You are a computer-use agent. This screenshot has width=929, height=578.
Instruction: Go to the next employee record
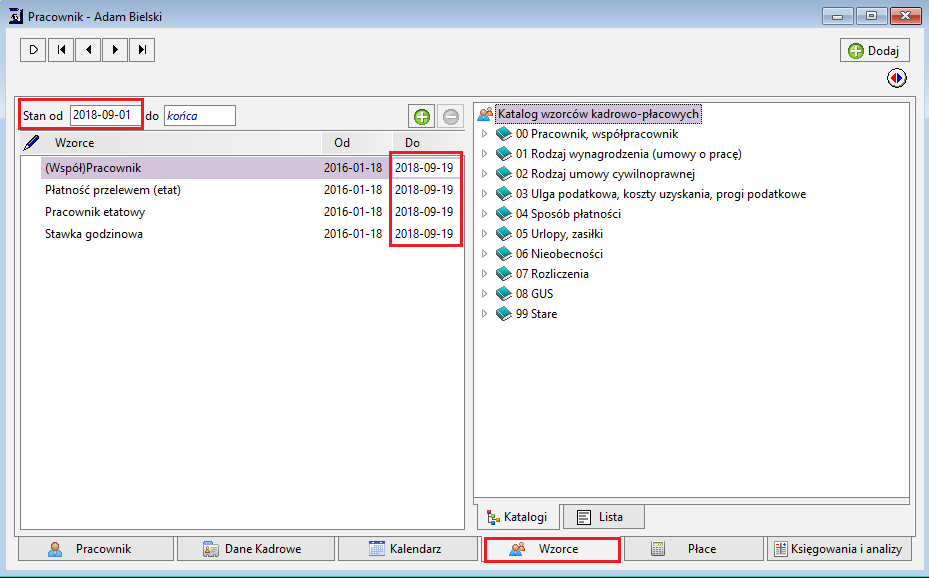(x=115, y=50)
